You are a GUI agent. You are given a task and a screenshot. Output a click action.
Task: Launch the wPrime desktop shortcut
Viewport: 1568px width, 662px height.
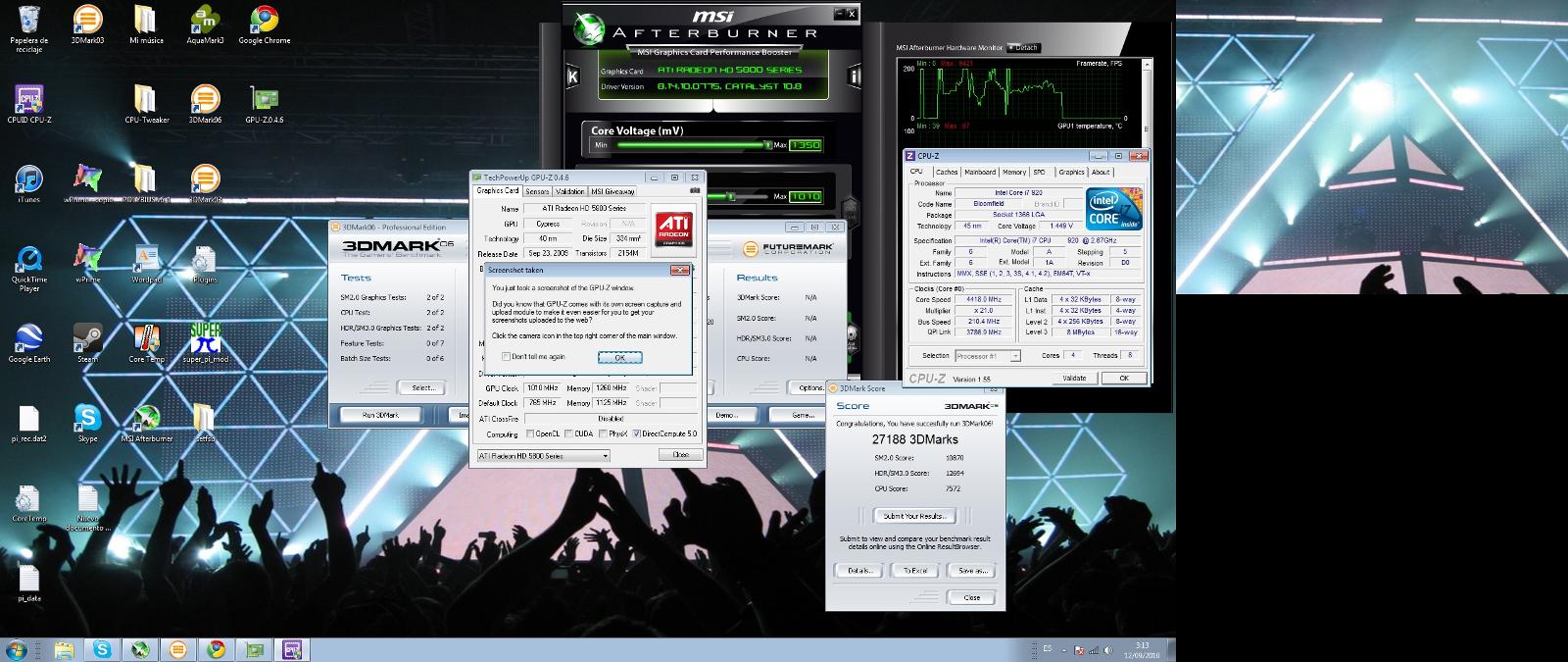(87, 264)
